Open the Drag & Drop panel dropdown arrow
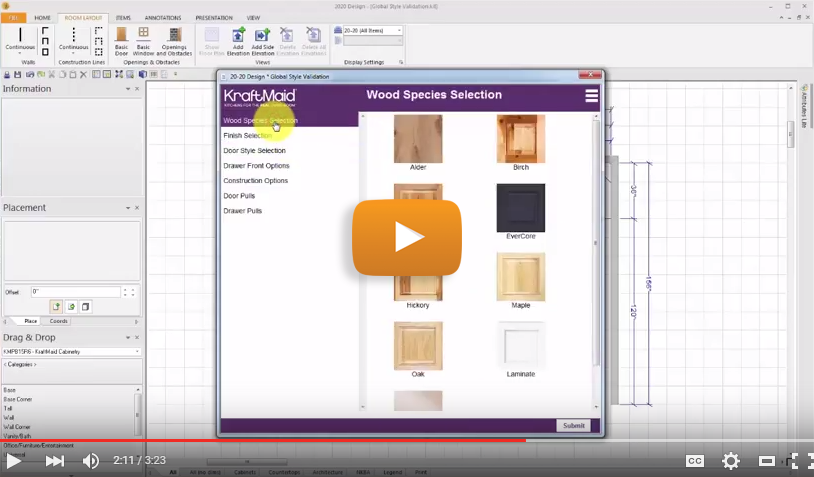814x477 pixels. pyautogui.click(x=128, y=337)
